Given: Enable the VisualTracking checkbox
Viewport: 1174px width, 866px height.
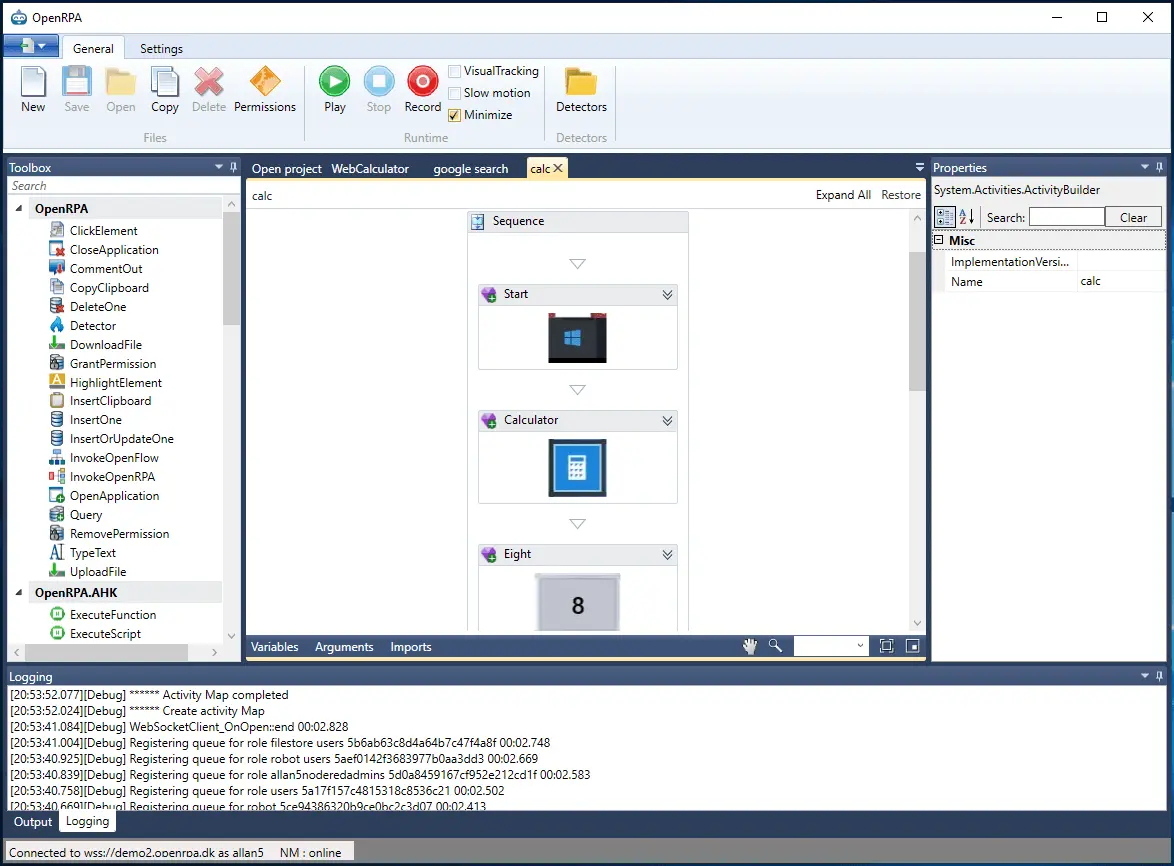Looking at the screenshot, I should tap(454, 71).
